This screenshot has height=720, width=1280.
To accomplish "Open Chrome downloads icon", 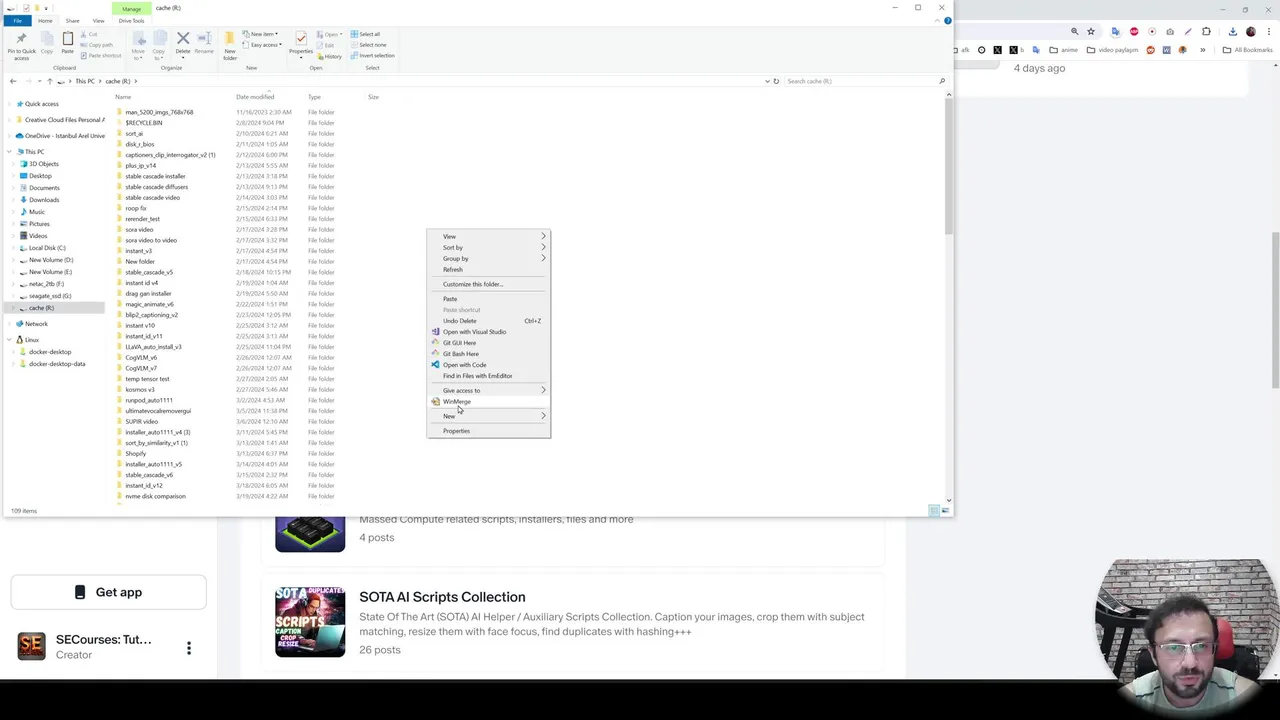I will click(x=1232, y=32).
